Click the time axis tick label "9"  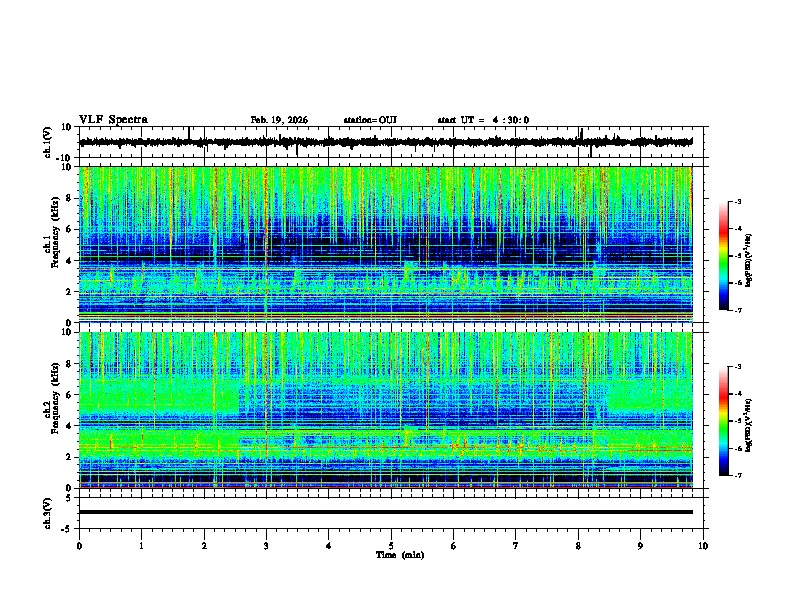[x=640, y=546]
